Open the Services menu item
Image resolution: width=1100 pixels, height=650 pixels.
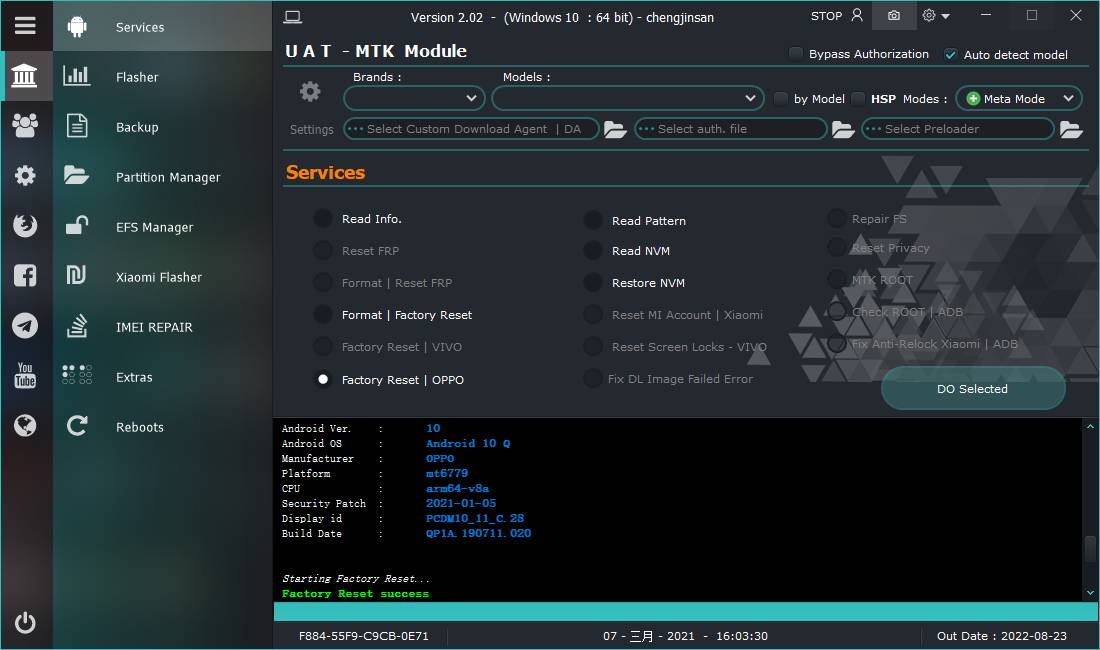click(163, 27)
